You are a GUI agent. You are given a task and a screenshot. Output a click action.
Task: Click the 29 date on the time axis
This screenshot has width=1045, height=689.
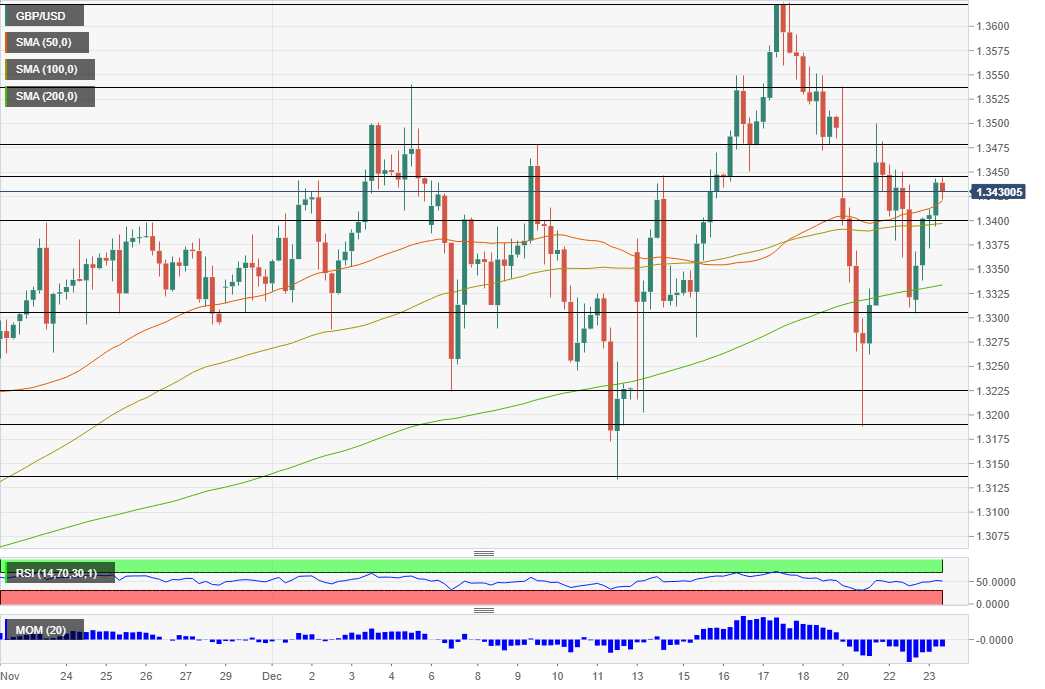226,676
